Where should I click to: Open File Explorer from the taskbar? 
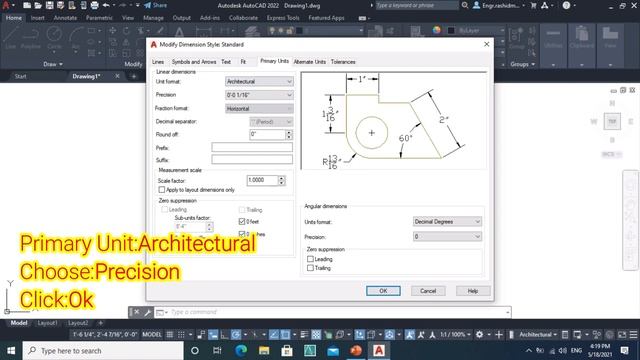[x=264, y=351]
